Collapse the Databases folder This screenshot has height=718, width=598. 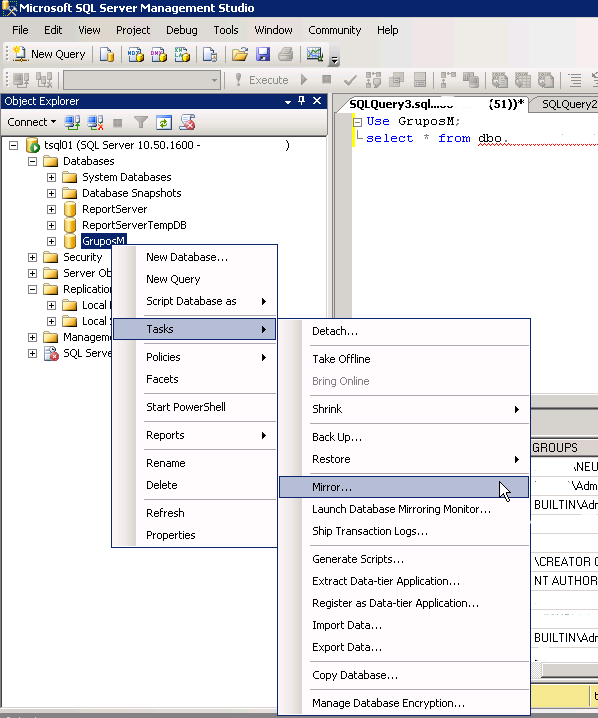pos(33,162)
